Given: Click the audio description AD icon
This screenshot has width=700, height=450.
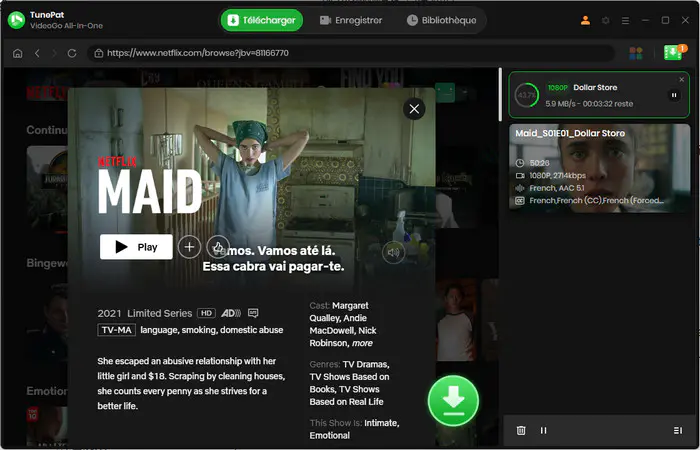Looking at the screenshot, I should click(231, 313).
